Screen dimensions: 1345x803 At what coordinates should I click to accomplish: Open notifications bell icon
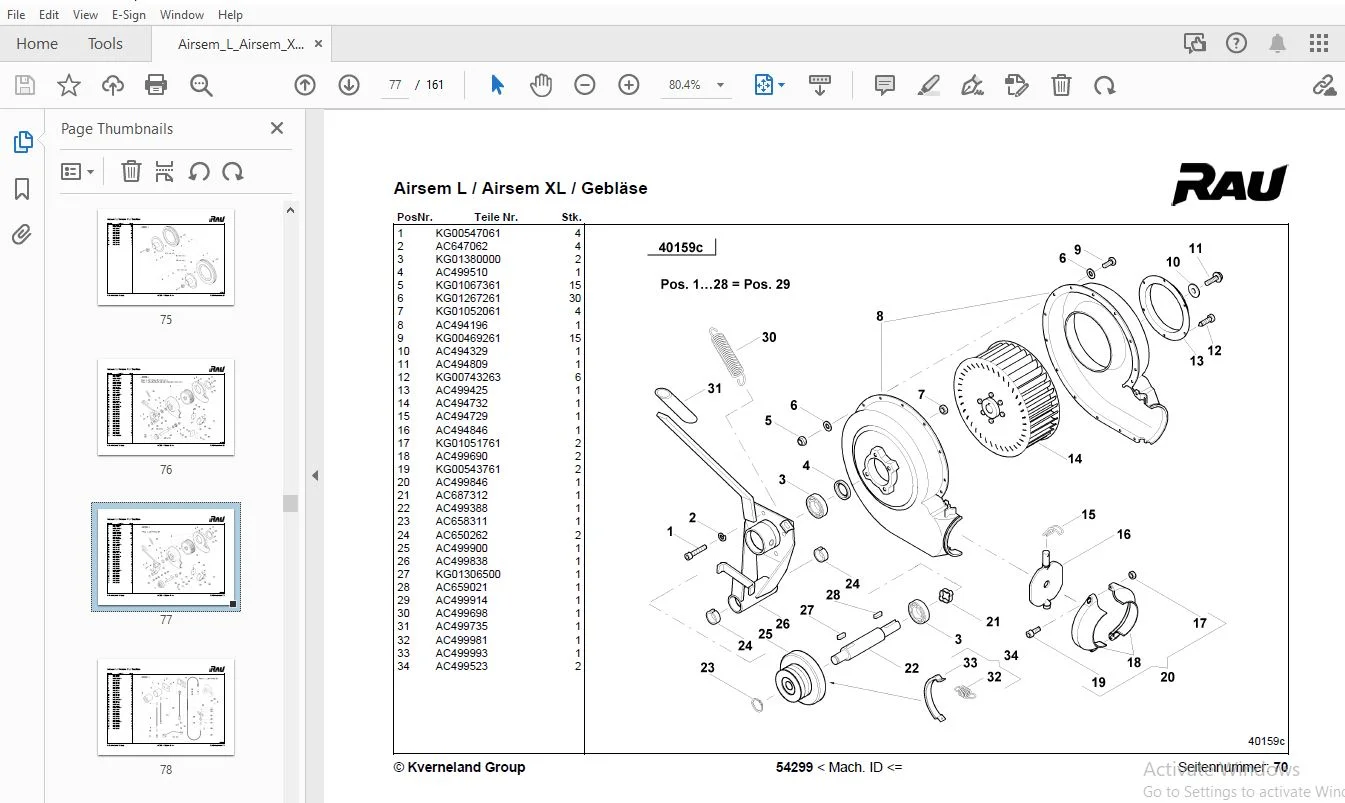1278,43
